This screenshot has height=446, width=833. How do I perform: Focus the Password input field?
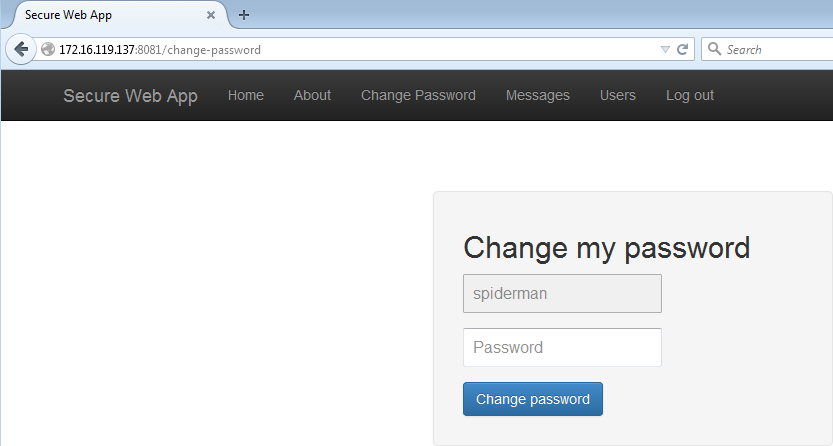tap(562, 347)
